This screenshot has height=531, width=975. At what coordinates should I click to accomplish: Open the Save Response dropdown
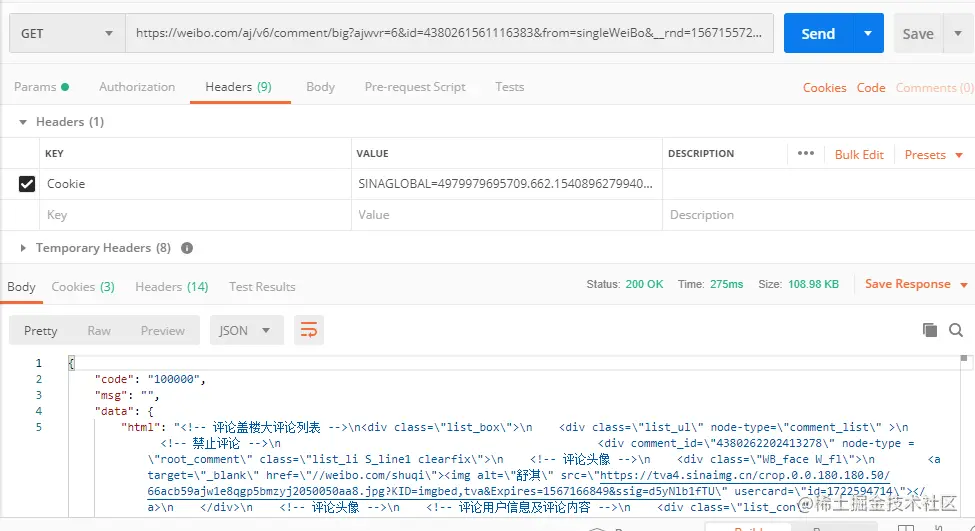[916, 284]
